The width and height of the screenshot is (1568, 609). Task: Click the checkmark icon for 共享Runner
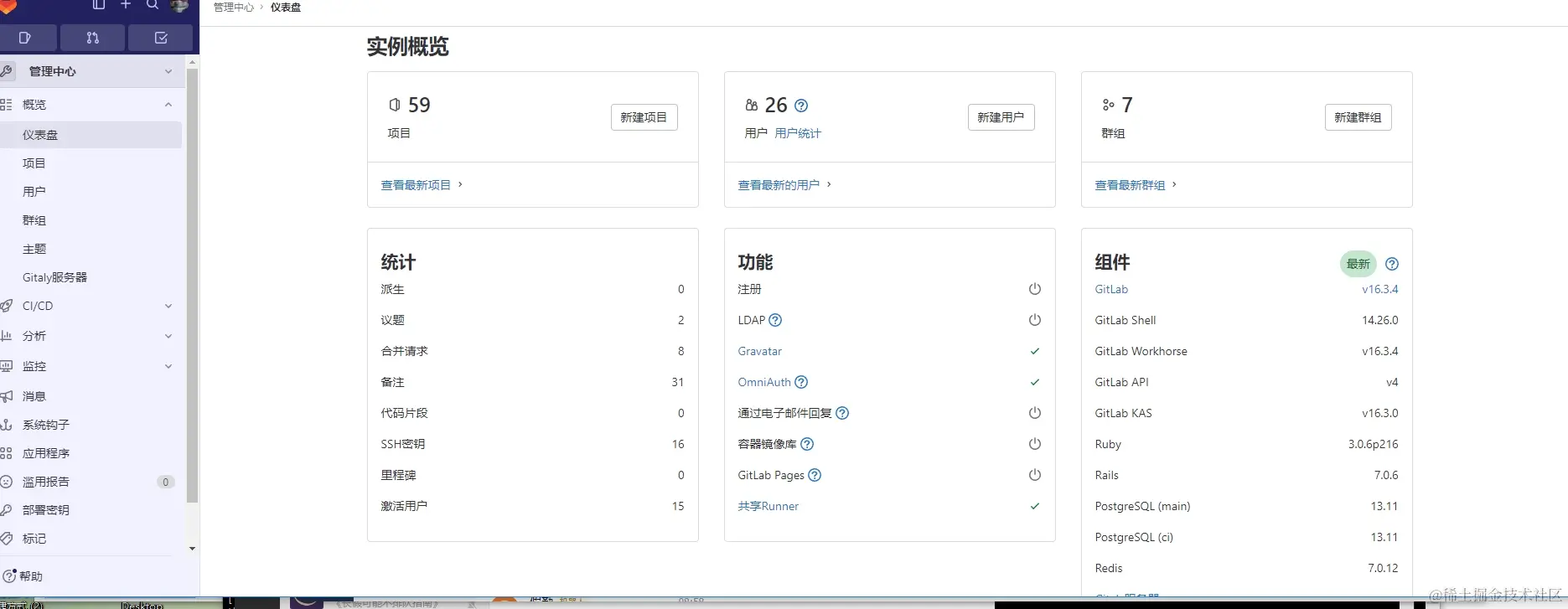[x=1035, y=506]
